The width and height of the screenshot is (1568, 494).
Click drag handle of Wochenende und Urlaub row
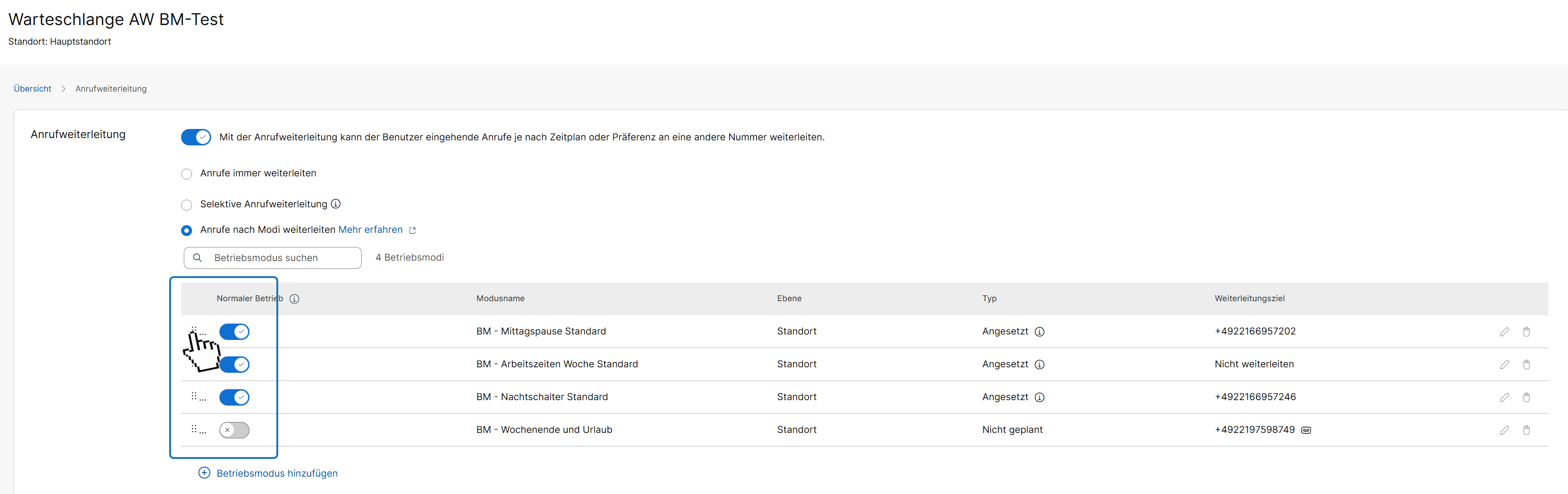click(x=194, y=429)
